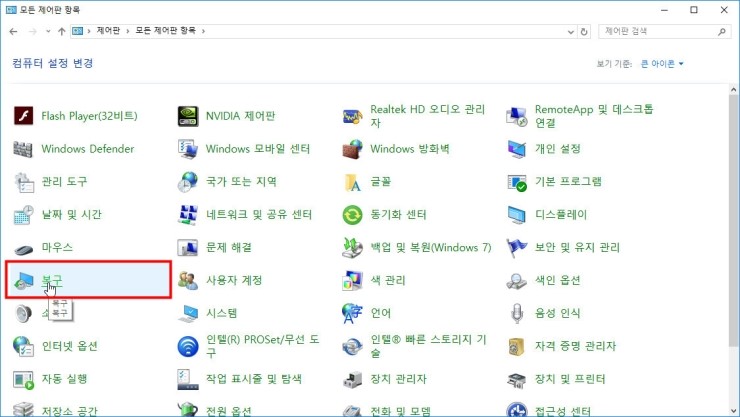This screenshot has height=417, width=740.
Task: Select 모든 제어판 항목 breadcrumb
Action: click(x=166, y=31)
